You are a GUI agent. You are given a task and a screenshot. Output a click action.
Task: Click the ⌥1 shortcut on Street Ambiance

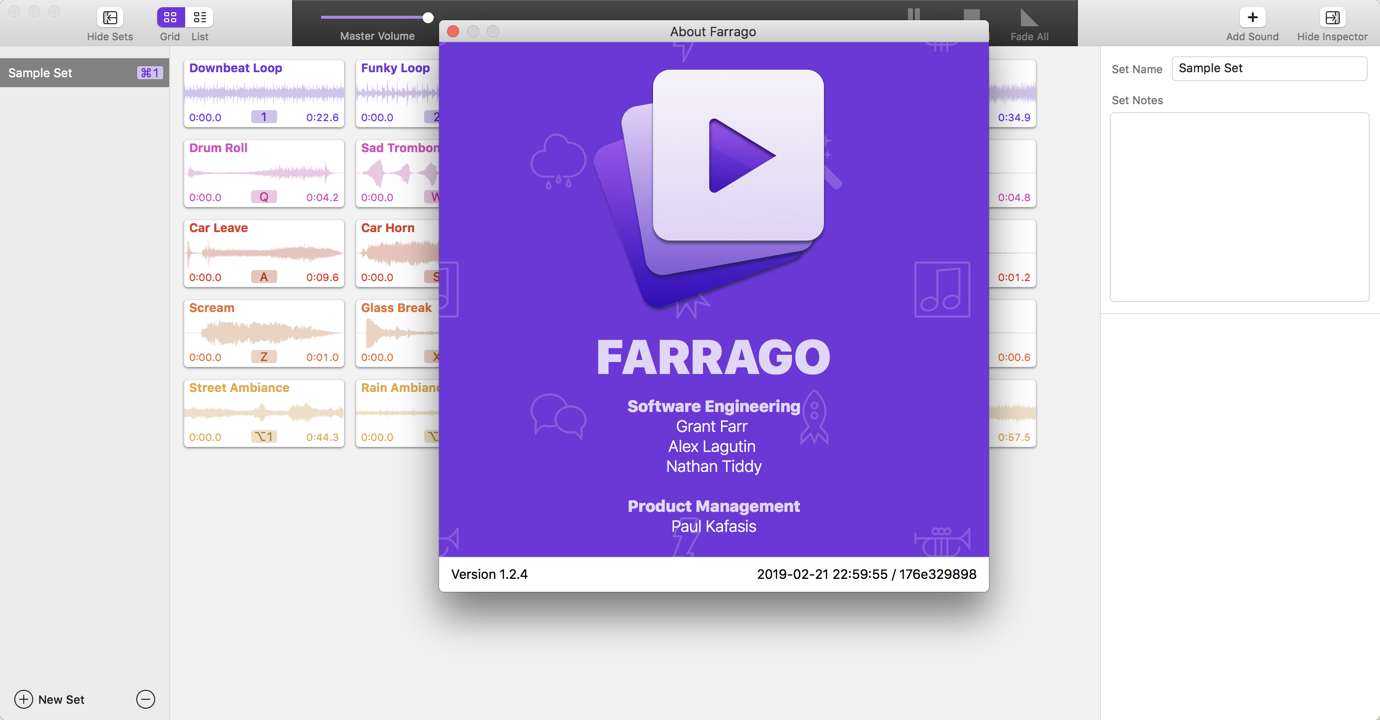point(264,437)
